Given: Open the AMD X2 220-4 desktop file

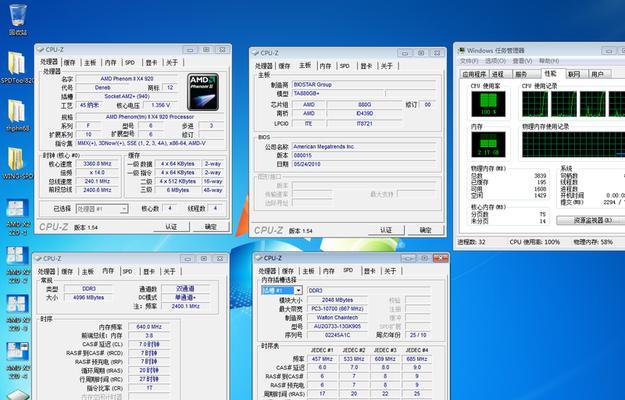Looking at the screenshot, I should [x=18, y=361].
